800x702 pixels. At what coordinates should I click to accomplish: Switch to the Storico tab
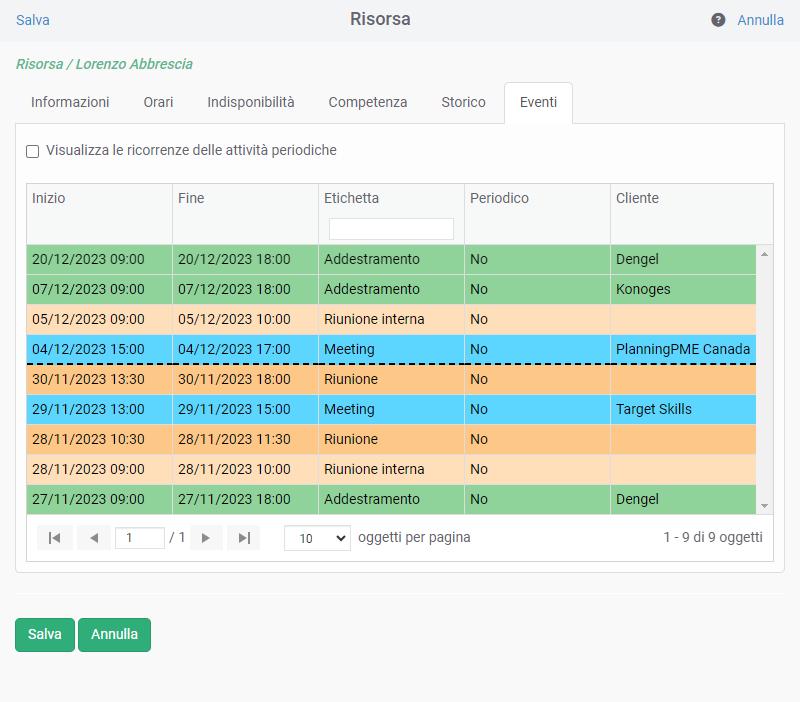[463, 102]
